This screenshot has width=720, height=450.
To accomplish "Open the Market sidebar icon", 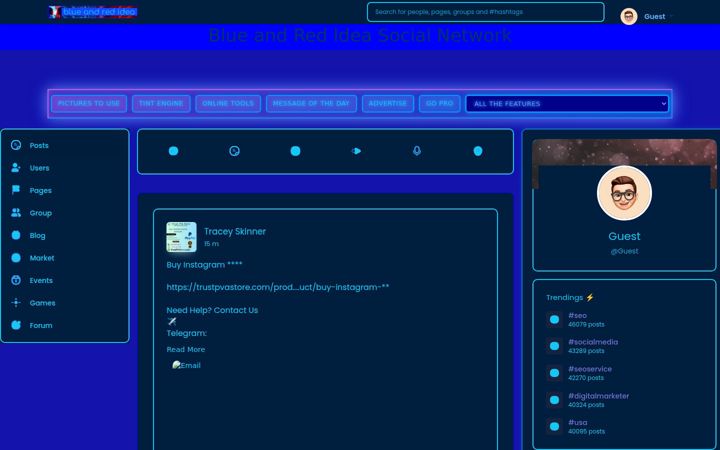I will coord(16,258).
